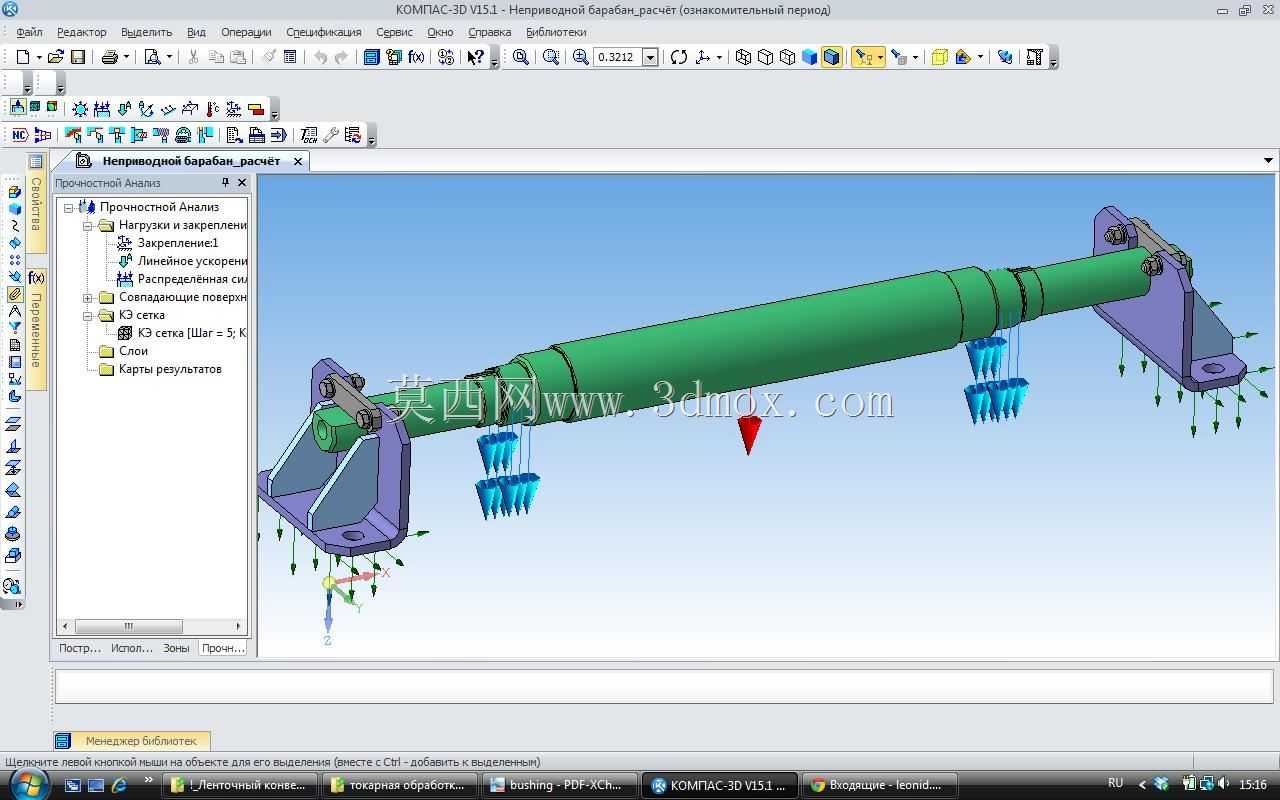
Task: Open the Файл menu
Action: coord(29,32)
